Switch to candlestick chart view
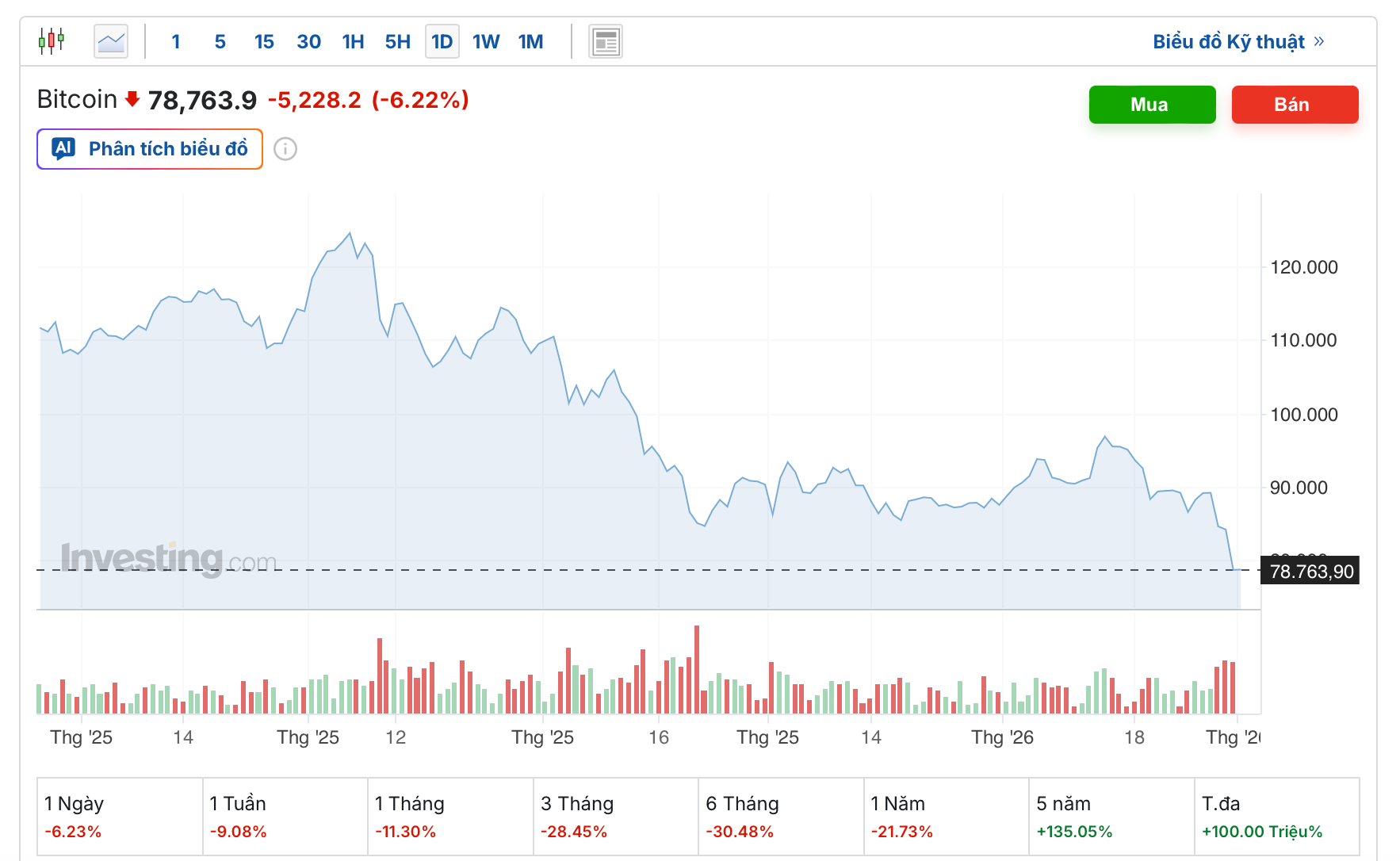Image resolution: width=1400 pixels, height=861 pixels. (x=52, y=40)
